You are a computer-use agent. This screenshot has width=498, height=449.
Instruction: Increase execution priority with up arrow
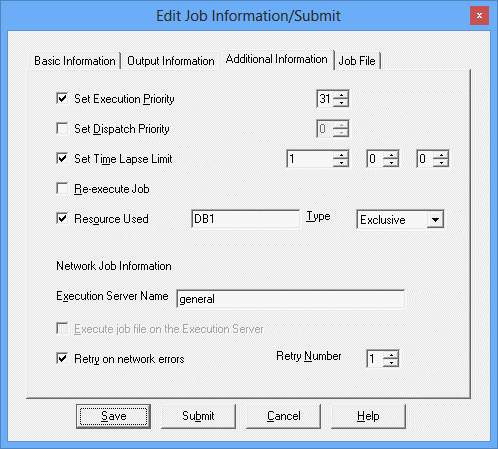tap(341, 95)
